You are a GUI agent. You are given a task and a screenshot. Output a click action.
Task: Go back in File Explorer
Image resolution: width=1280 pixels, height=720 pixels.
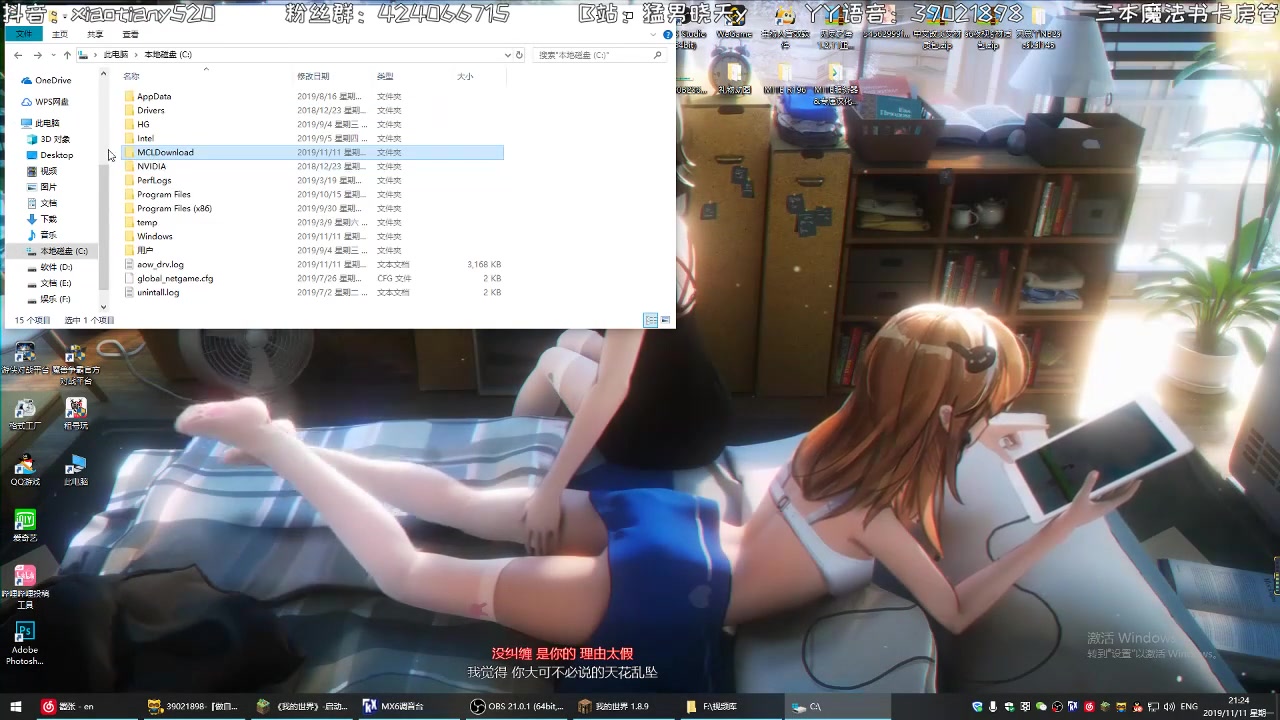pyautogui.click(x=18, y=55)
